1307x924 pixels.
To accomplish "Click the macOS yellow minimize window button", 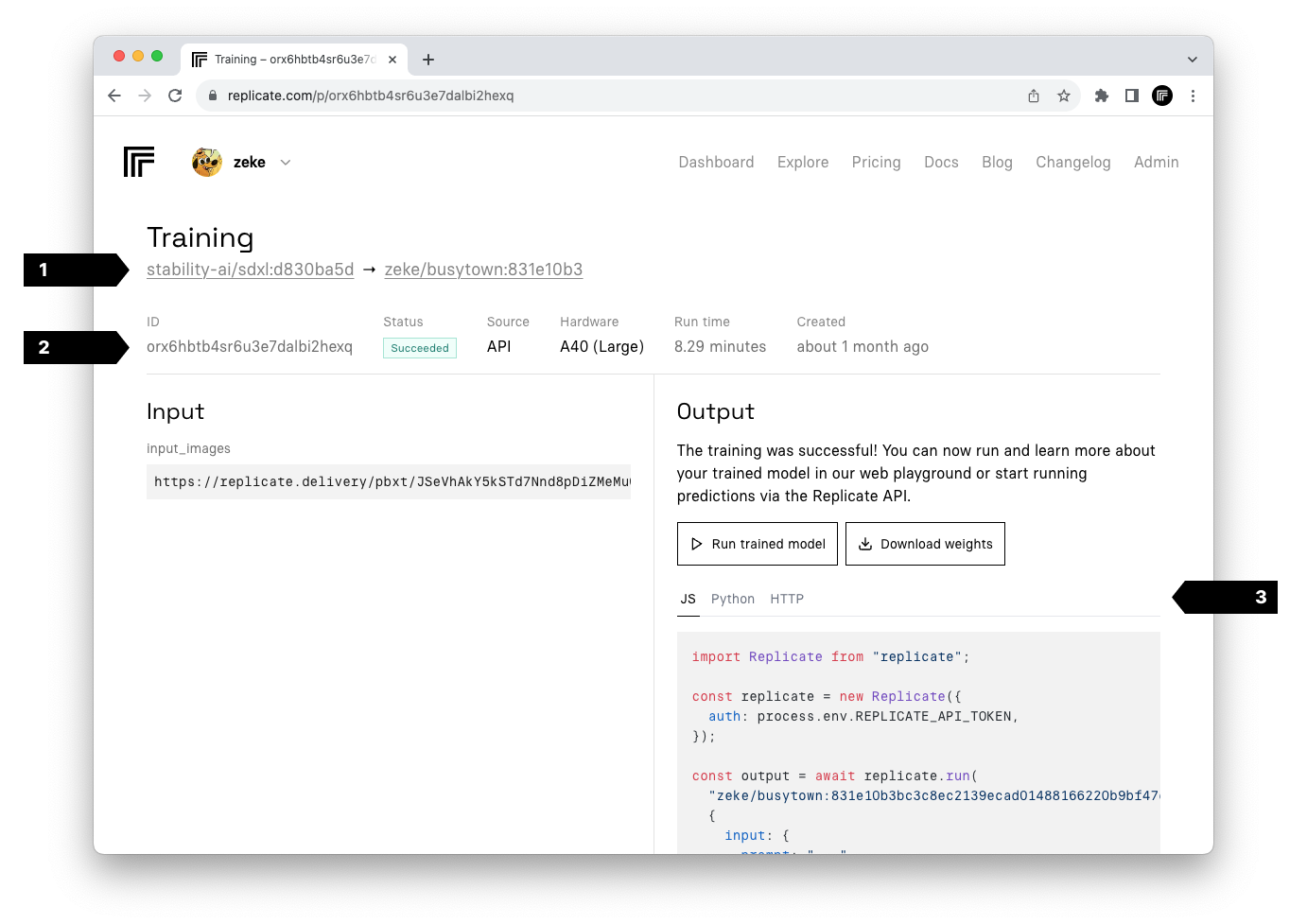I will [x=138, y=56].
